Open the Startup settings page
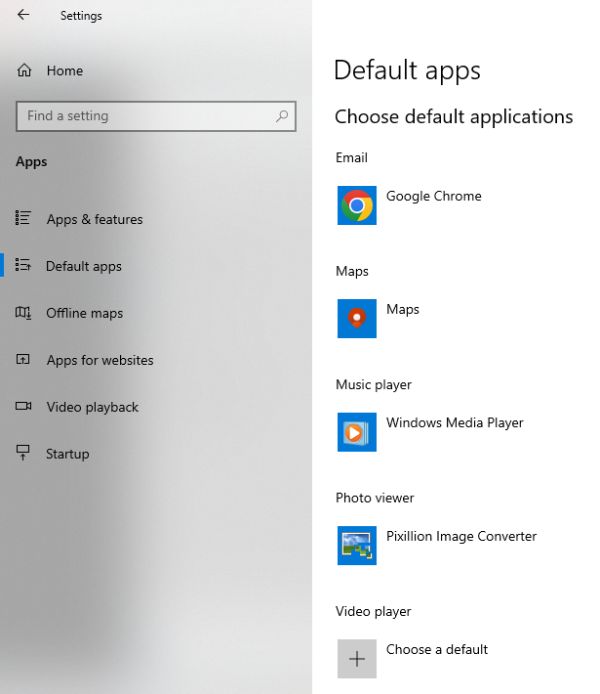The height and width of the screenshot is (694, 600). point(67,454)
